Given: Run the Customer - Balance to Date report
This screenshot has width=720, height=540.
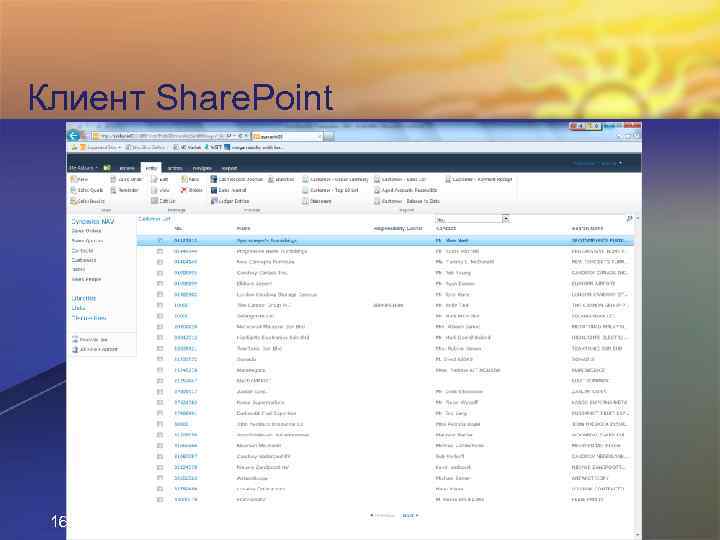Looking at the screenshot, I should pyautogui.click(x=407, y=201).
